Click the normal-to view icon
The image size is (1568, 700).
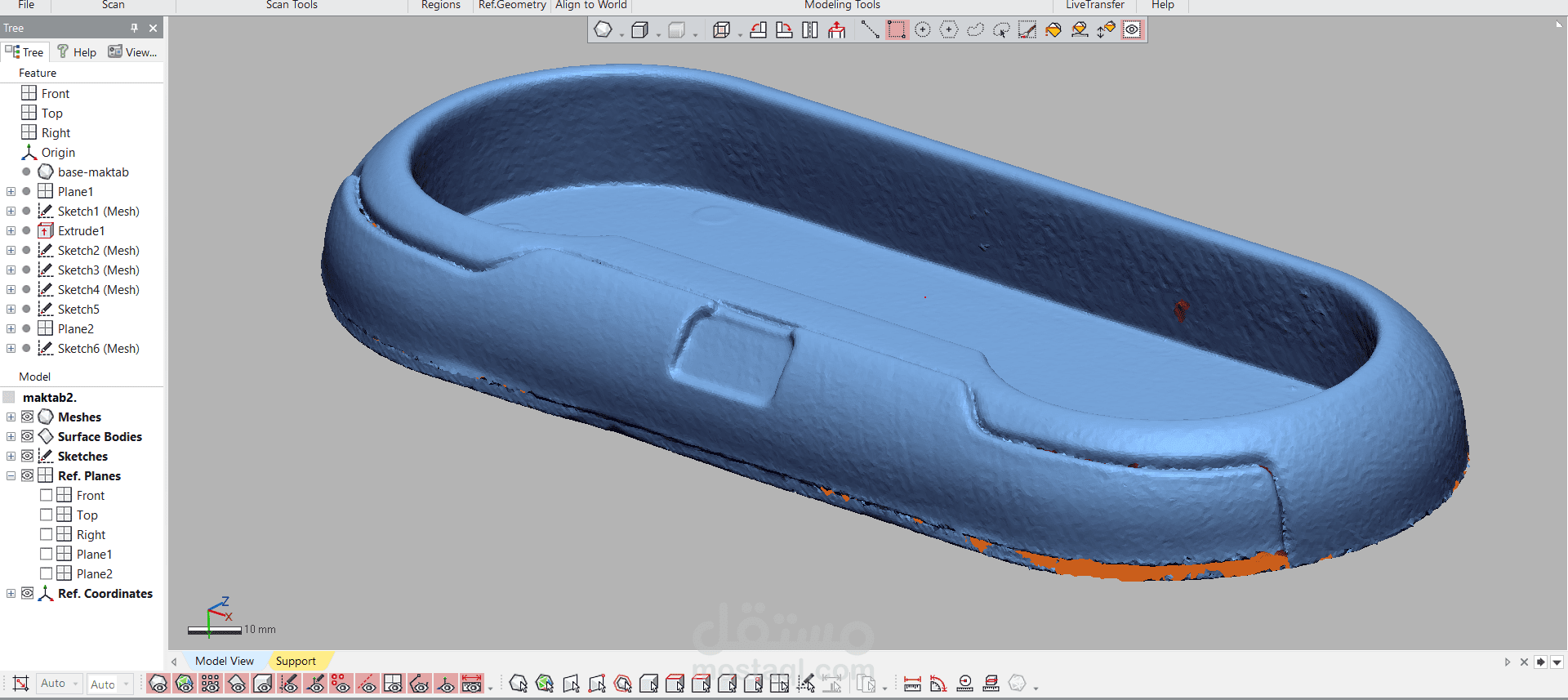coord(837,30)
